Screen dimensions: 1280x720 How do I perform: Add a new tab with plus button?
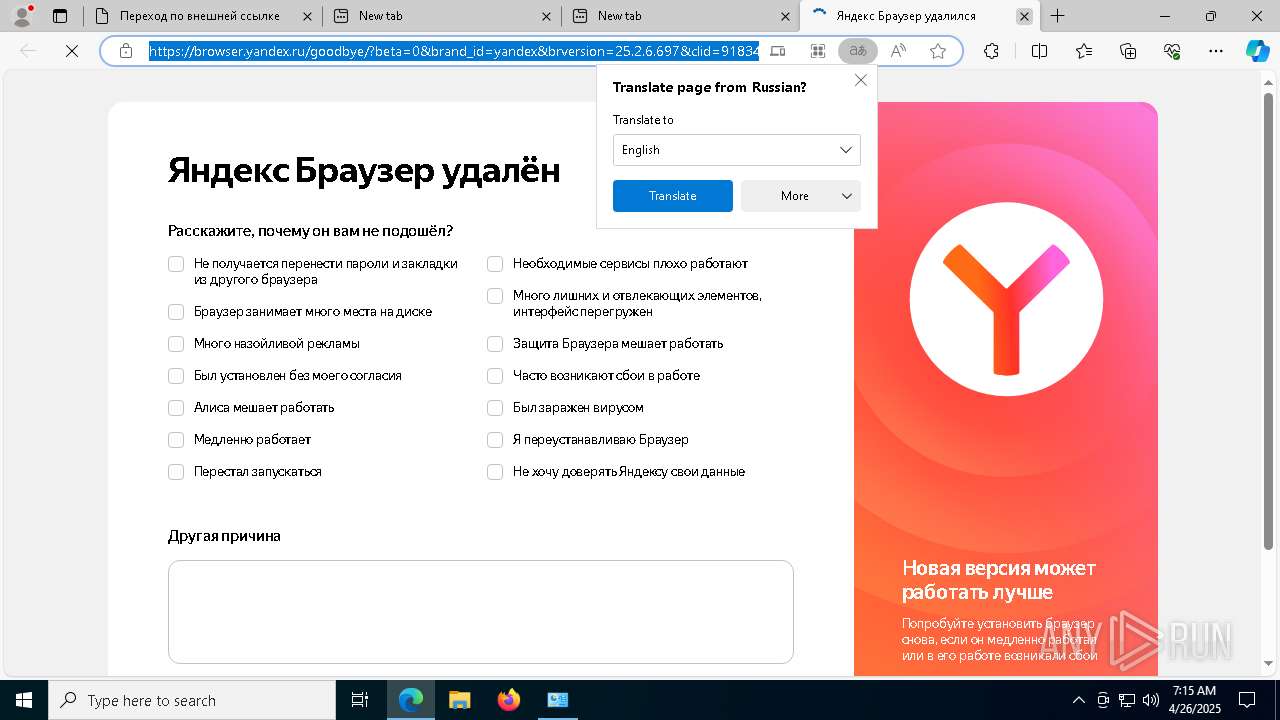point(1057,16)
